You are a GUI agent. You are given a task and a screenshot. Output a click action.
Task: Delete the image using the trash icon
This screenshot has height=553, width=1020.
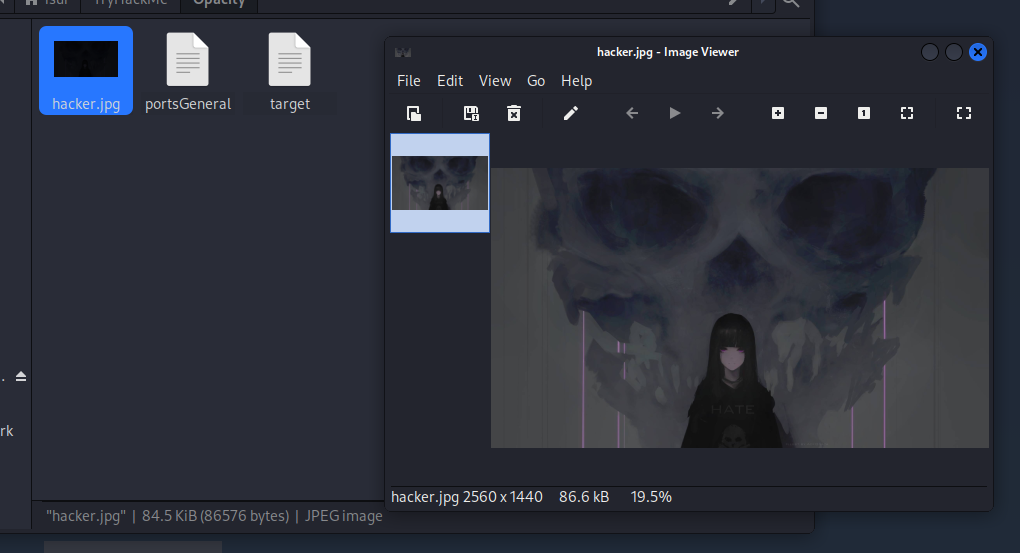tap(514, 113)
